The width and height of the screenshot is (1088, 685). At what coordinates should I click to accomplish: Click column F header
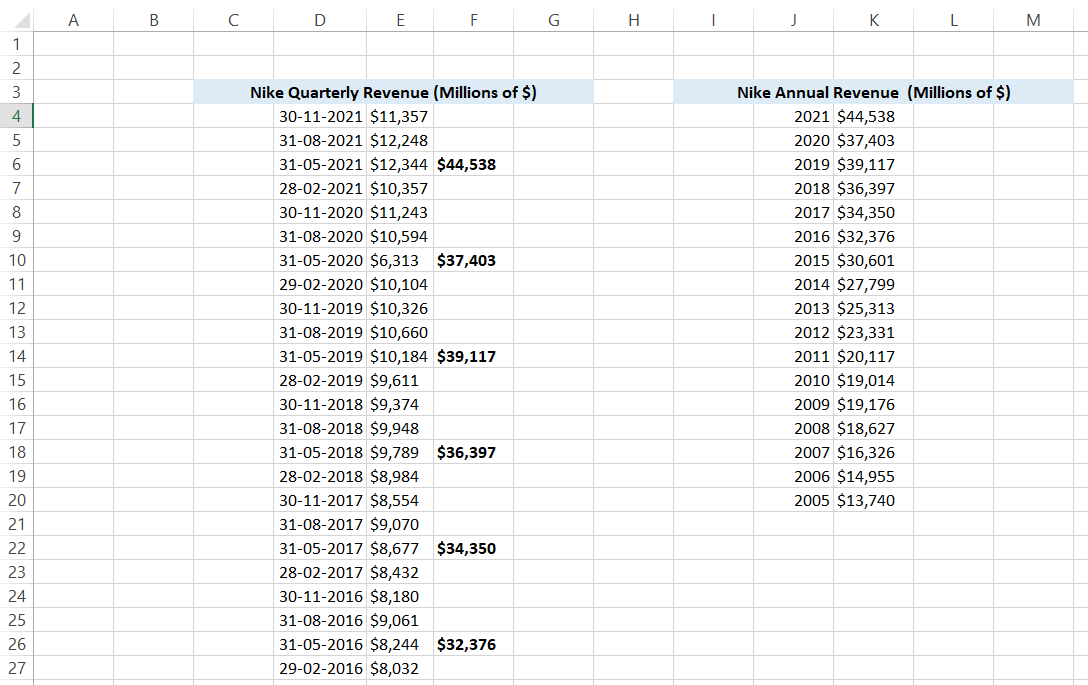(x=473, y=20)
